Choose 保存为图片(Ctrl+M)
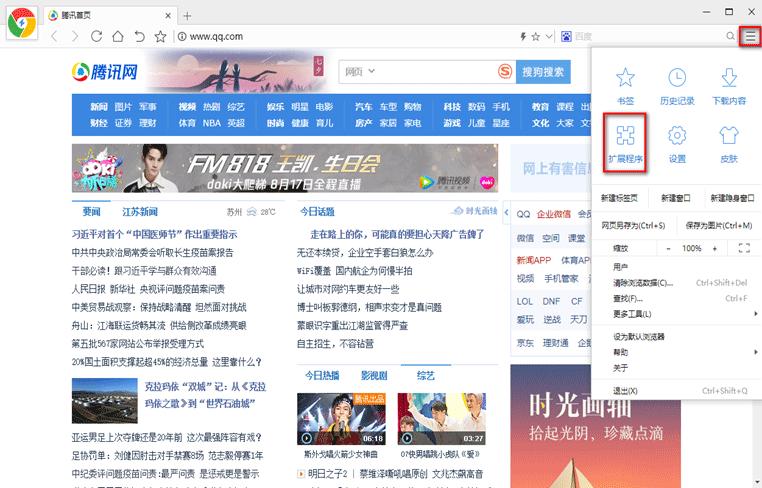 click(719, 226)
